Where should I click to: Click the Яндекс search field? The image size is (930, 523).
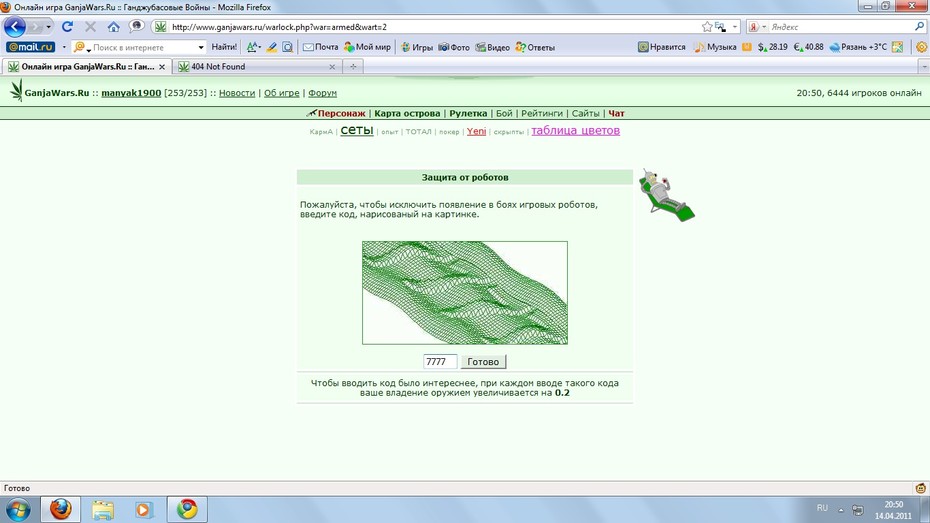click(840, 27)
